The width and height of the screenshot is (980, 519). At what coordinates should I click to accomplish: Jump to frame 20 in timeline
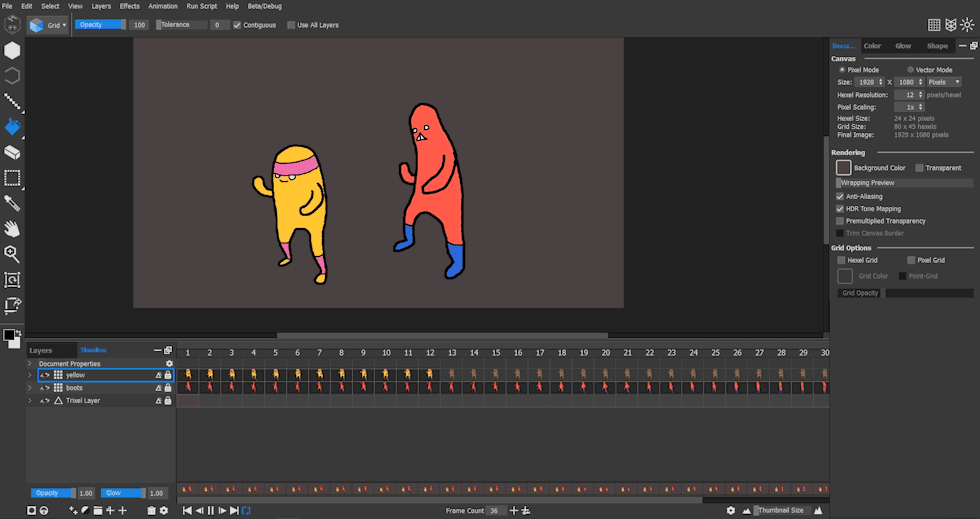pos(605,353)
